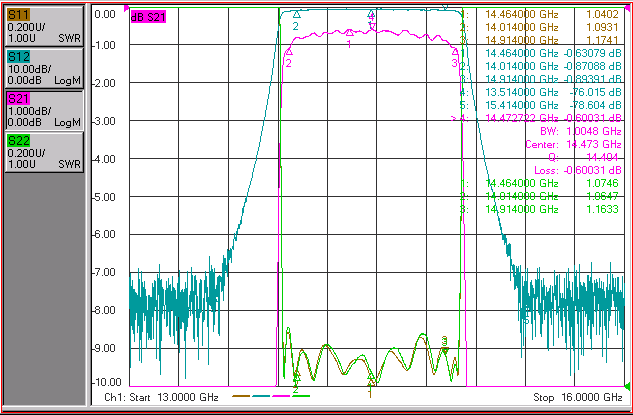Select the S22 SWR trace button

click(44, 153)
